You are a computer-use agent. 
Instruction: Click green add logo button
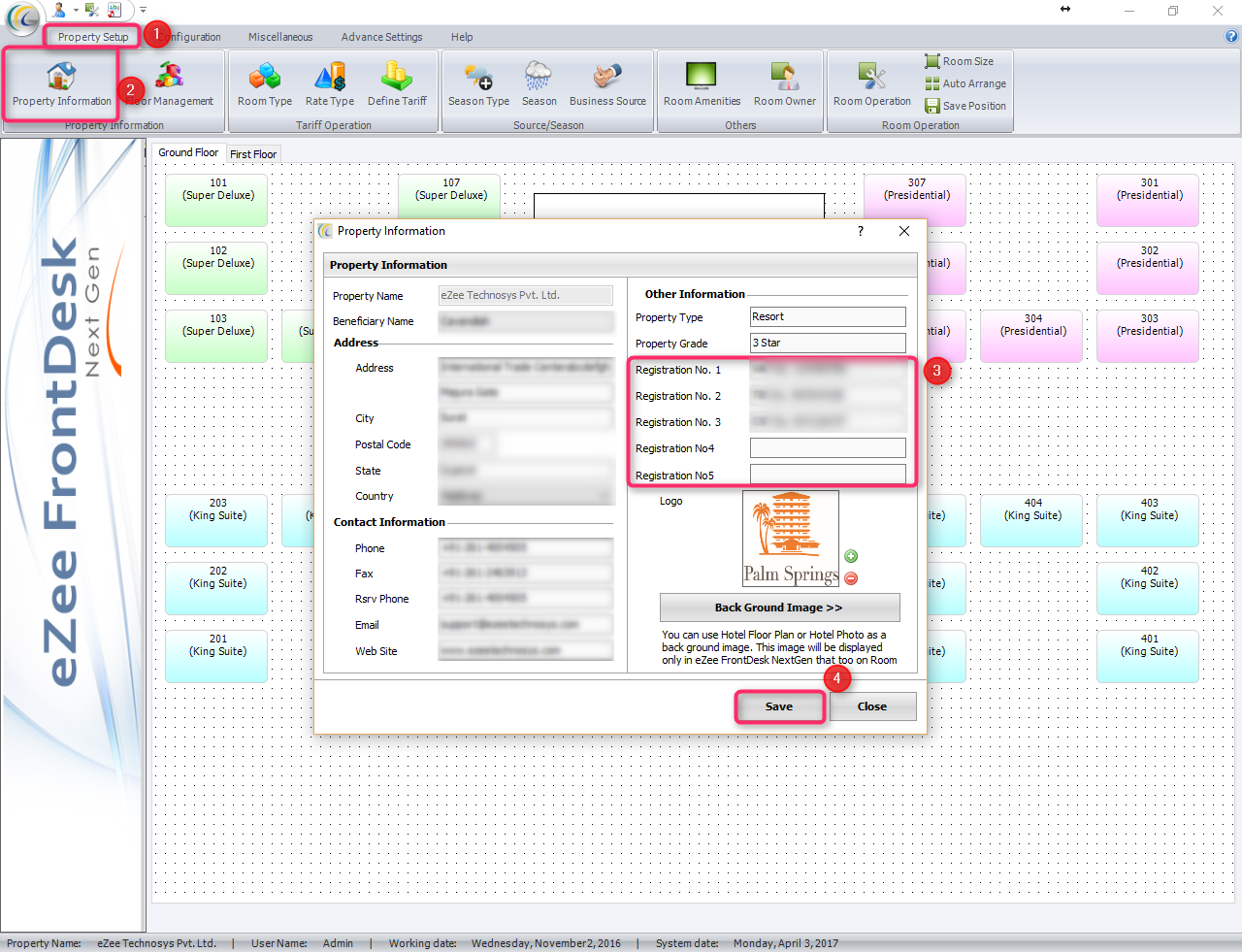click(x=851, y=556)
